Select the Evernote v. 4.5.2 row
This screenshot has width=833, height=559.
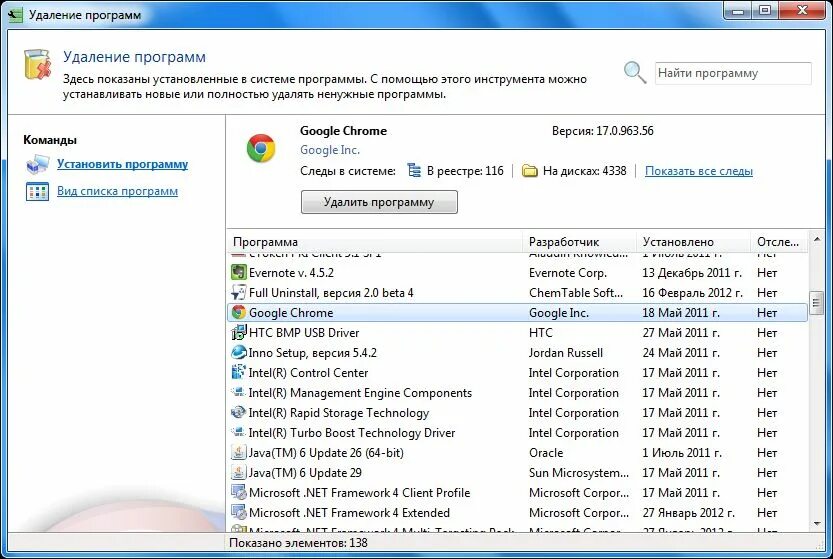[x=517, y=273]
